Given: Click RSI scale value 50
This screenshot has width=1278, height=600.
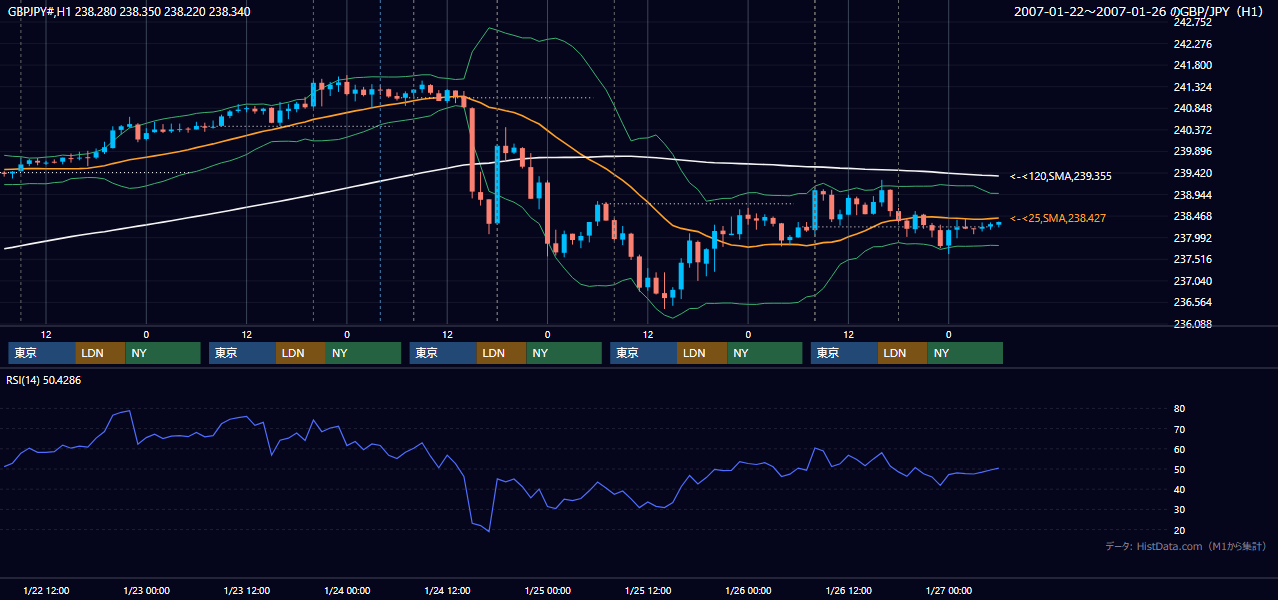Looking at the screenshot, I should pos(1179,469).
